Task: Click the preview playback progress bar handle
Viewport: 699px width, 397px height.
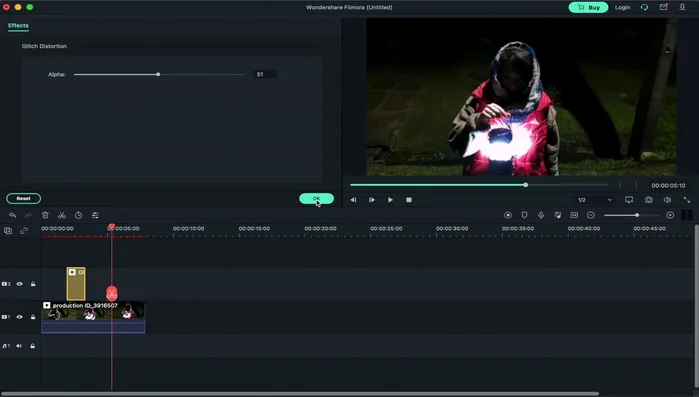Action: click(x=526, y=185)
